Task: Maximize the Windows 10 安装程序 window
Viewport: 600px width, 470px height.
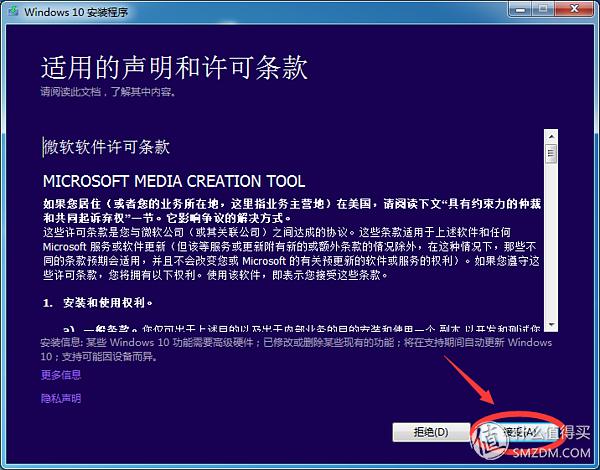Action: (x=543, y=9)
